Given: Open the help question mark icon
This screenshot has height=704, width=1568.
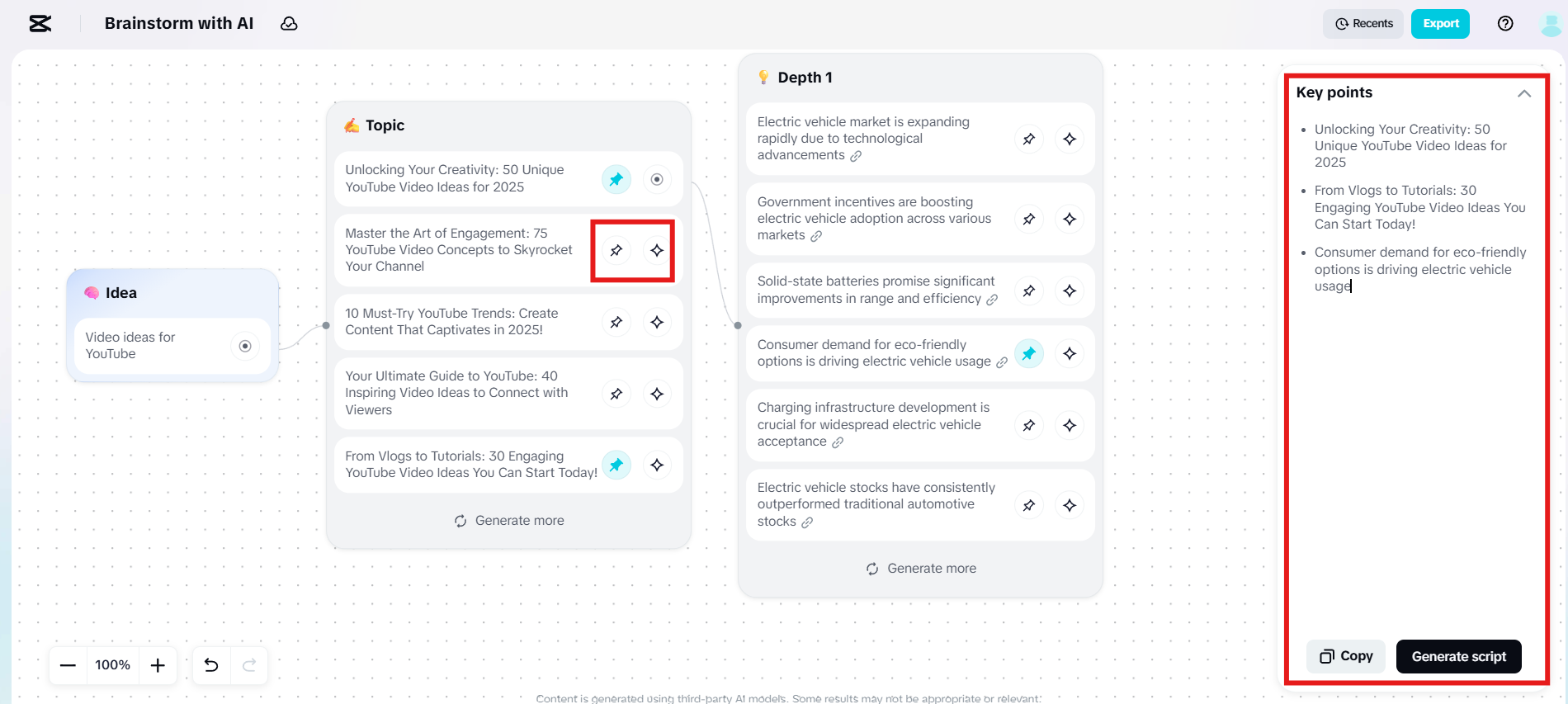Looking at the screenshot, I should pos(1505,24).
